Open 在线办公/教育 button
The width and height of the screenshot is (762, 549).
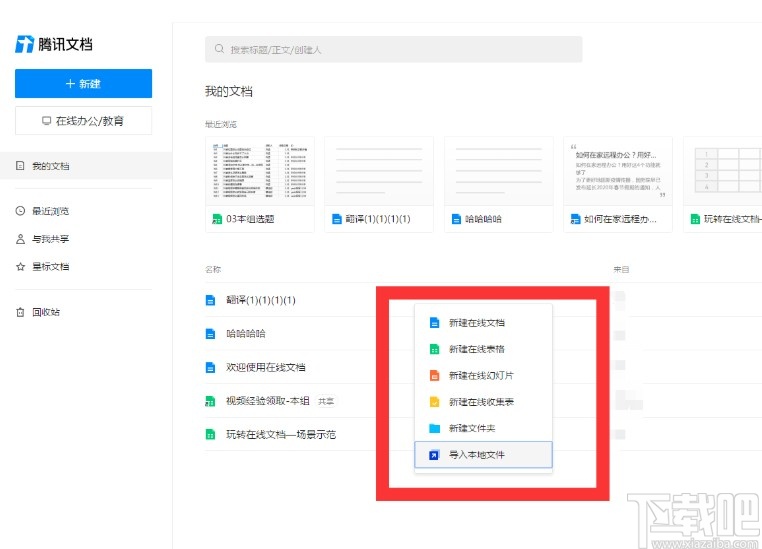83,120
